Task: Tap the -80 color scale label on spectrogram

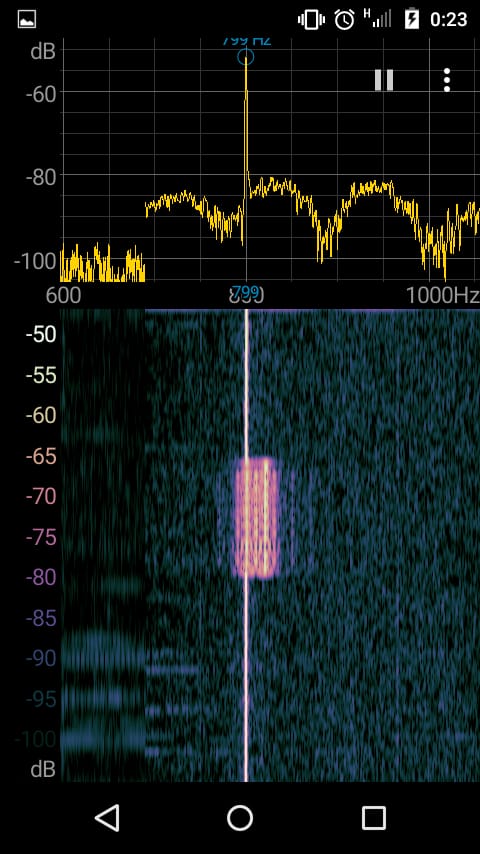Action: click(41, 577)
